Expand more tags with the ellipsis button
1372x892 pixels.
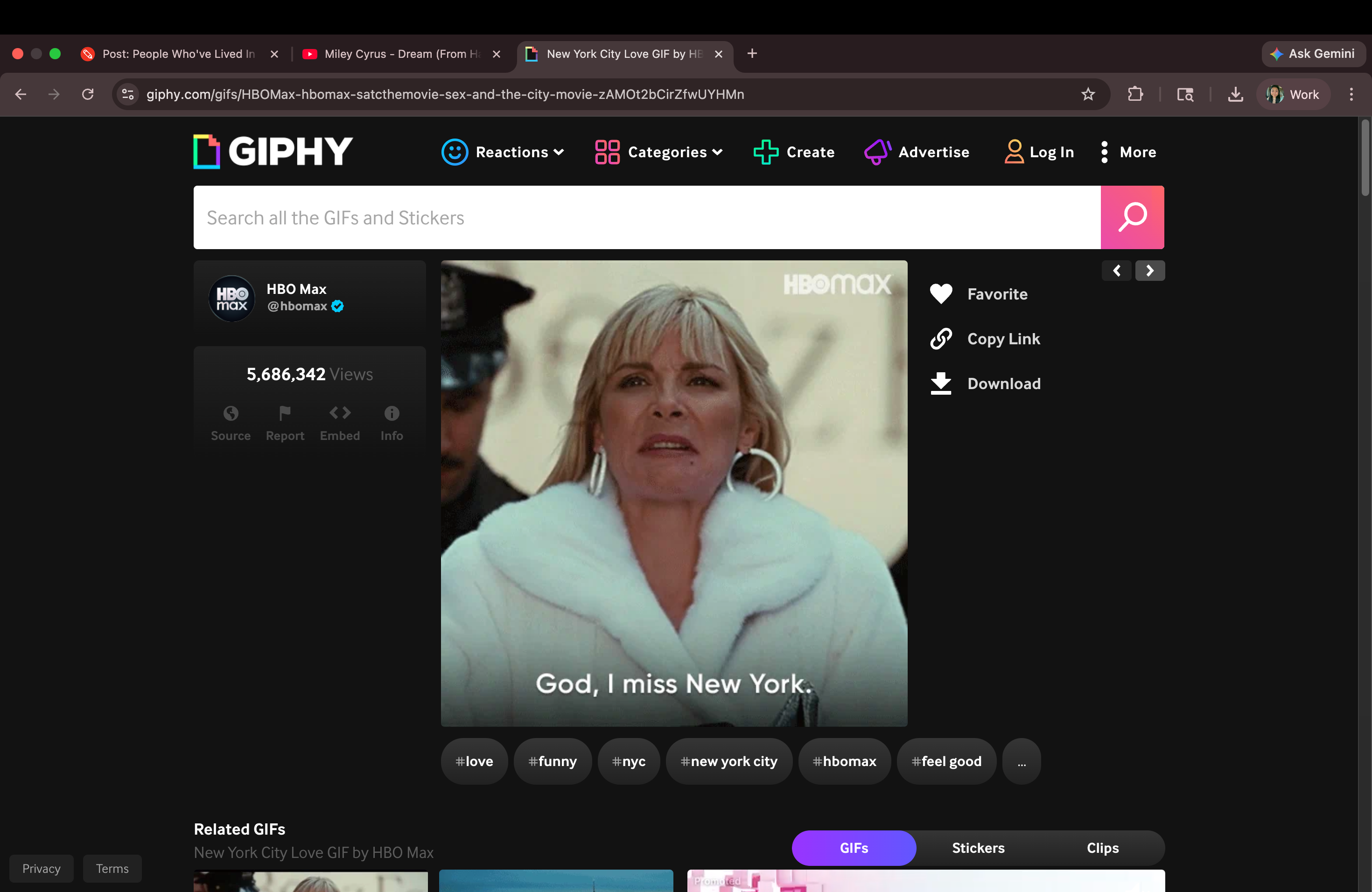tap(1022, 761)
